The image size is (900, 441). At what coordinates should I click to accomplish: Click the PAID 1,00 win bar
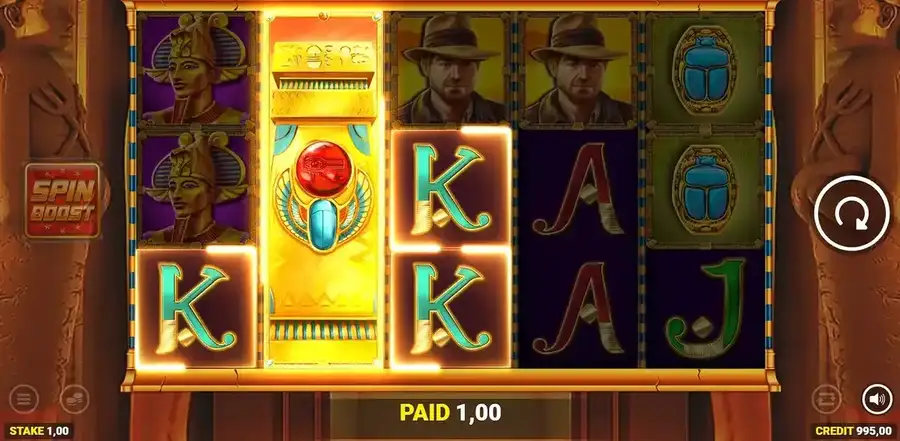pyautogui.click(x=450, y=412)
